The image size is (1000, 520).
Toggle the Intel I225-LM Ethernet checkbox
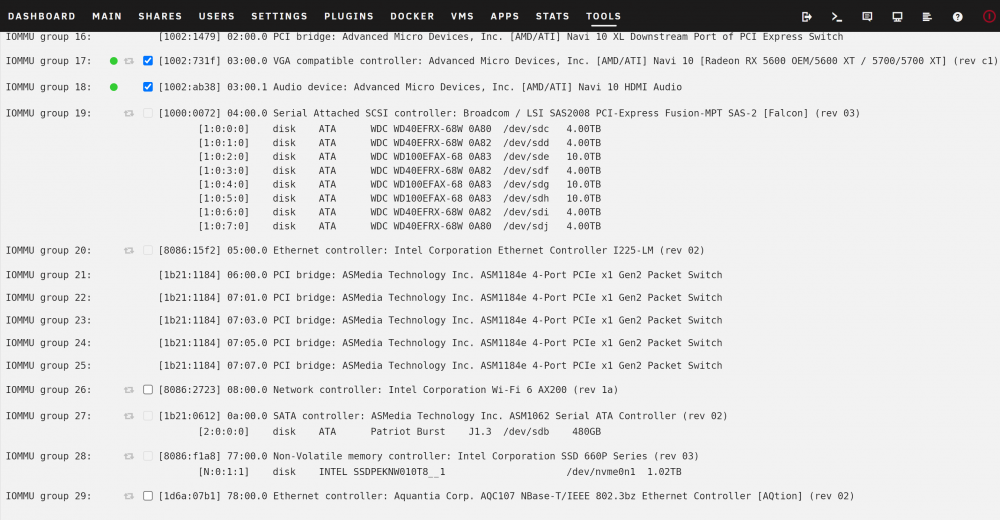[x=148, y=250]
